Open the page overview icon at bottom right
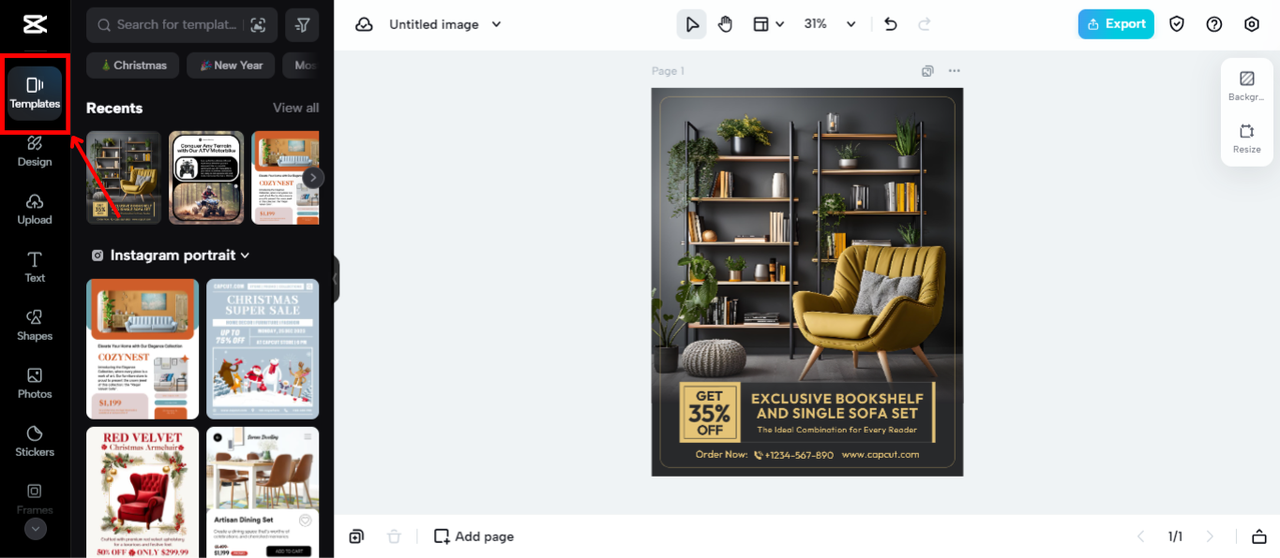Image resolution: width=1280 pixels, height=558 pixels. click(1259, 537)
